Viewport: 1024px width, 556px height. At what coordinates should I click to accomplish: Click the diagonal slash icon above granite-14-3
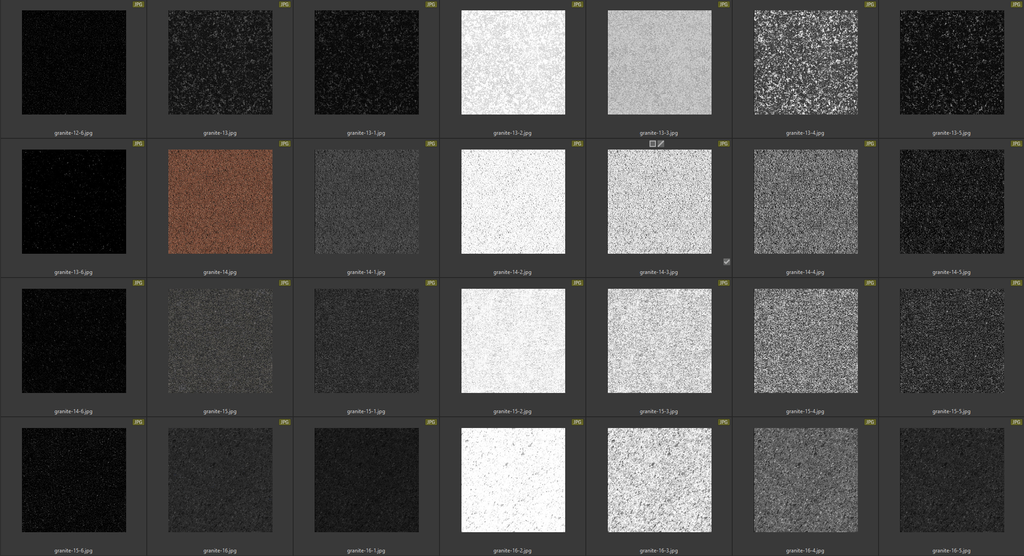[x=661, y=144]
